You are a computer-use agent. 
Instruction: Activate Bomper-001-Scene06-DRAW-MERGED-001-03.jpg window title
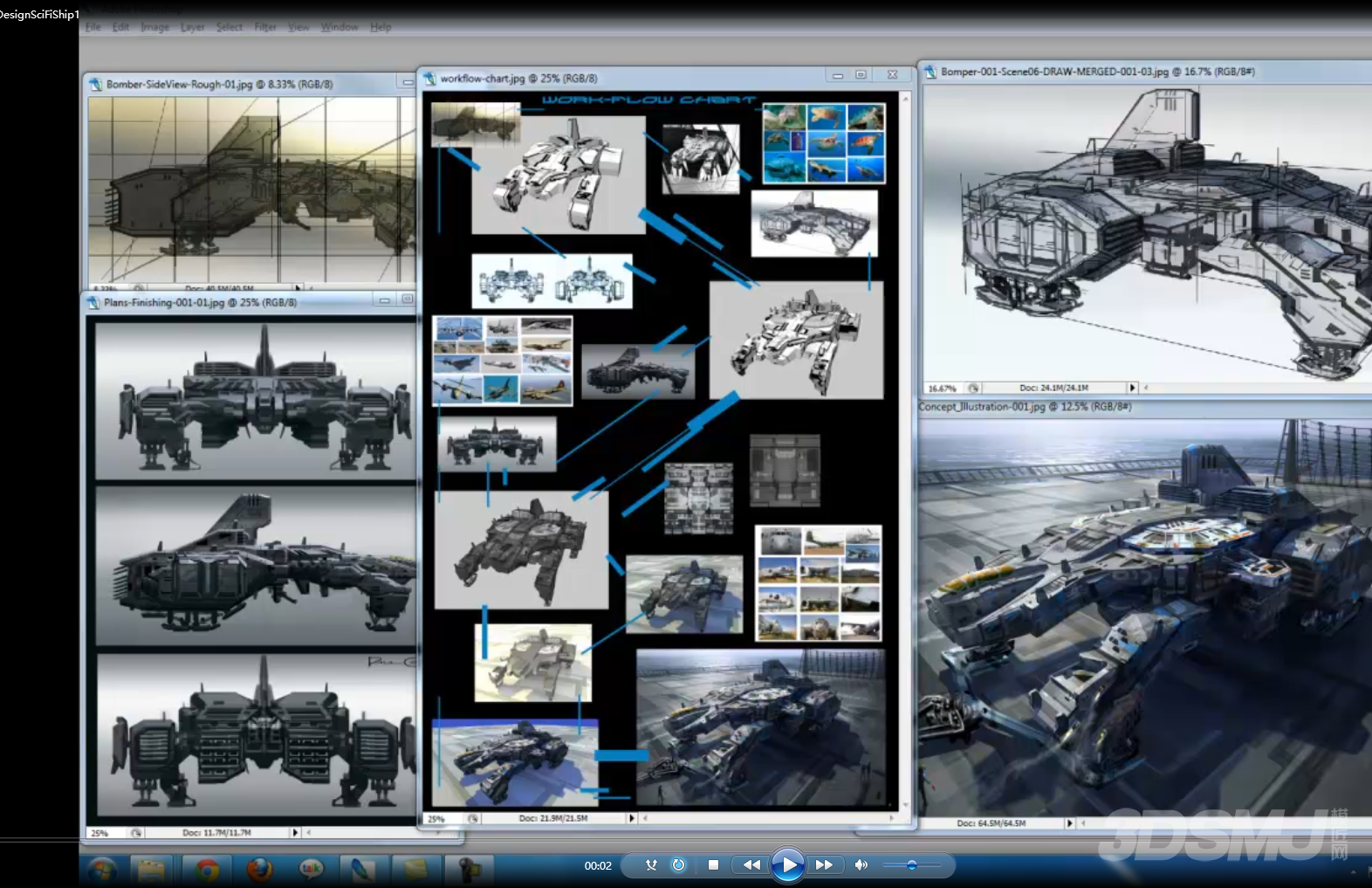pyautogui.click(x=1098, y=72)
